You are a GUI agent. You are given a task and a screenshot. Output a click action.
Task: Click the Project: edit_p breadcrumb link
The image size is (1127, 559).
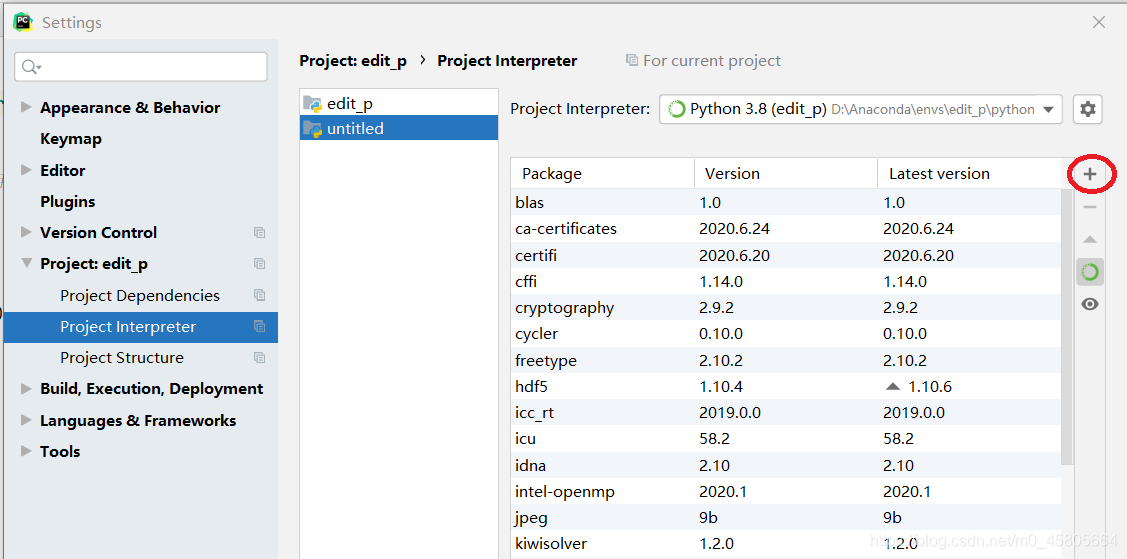point(353,61)
